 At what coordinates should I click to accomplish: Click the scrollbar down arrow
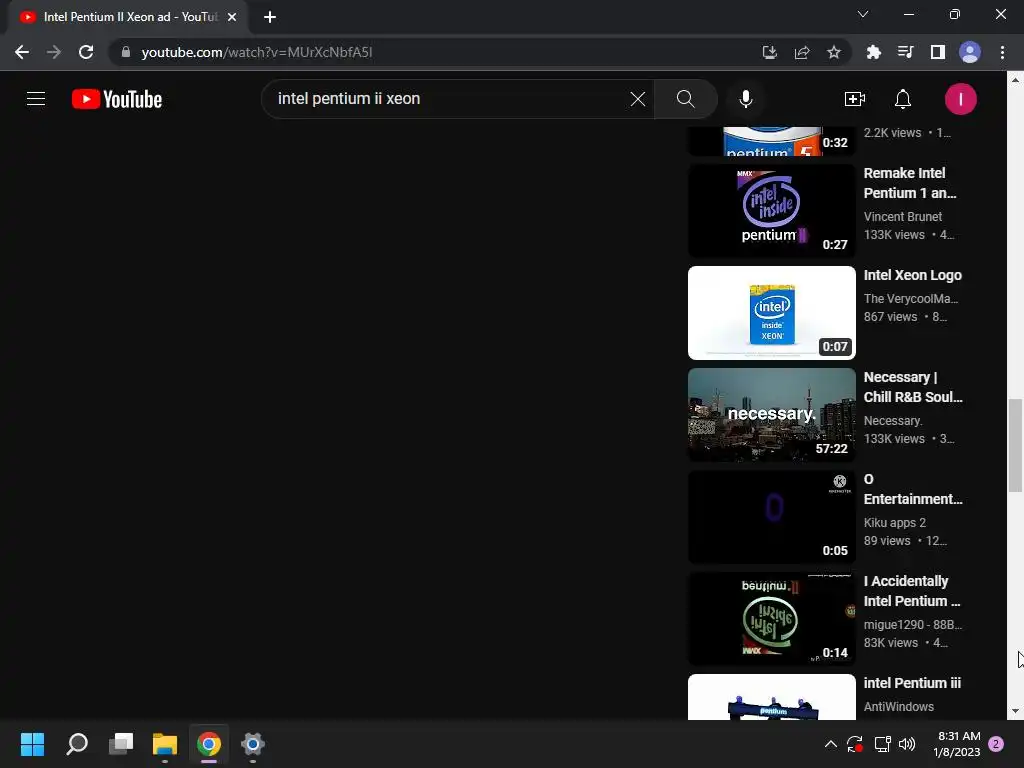click(x=1015, y=711)
